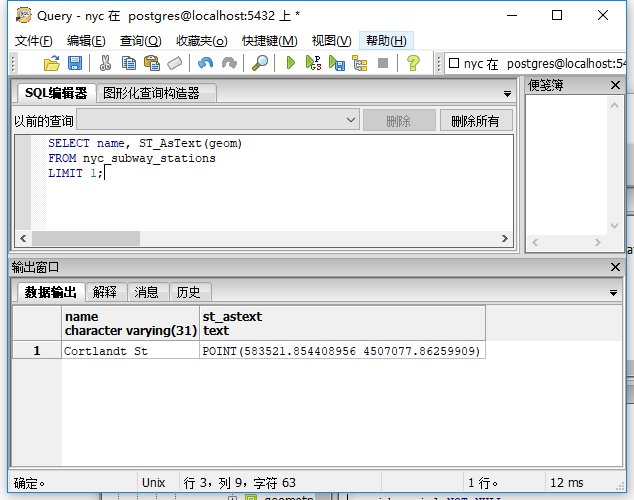Open the 帮助(H) menu
Viewport: 634px width, 500px height.
(x=386, y=41)
